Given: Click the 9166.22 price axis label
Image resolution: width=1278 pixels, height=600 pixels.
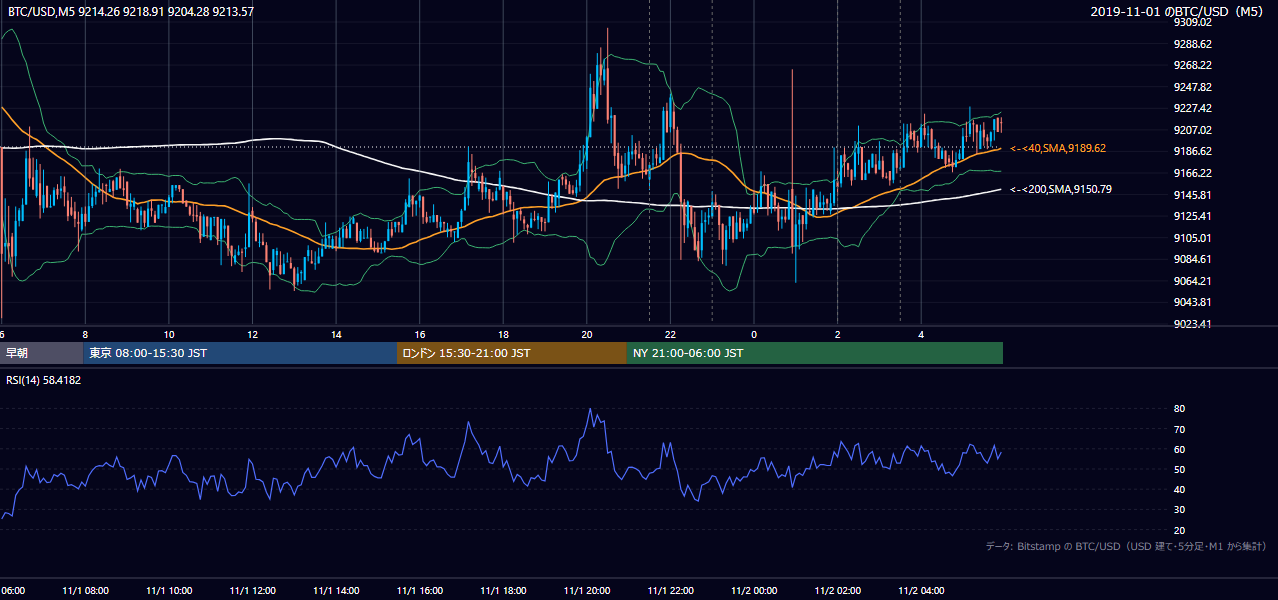Looking at the screenshot, I should pyautogui.click(x=1193, y=173).
